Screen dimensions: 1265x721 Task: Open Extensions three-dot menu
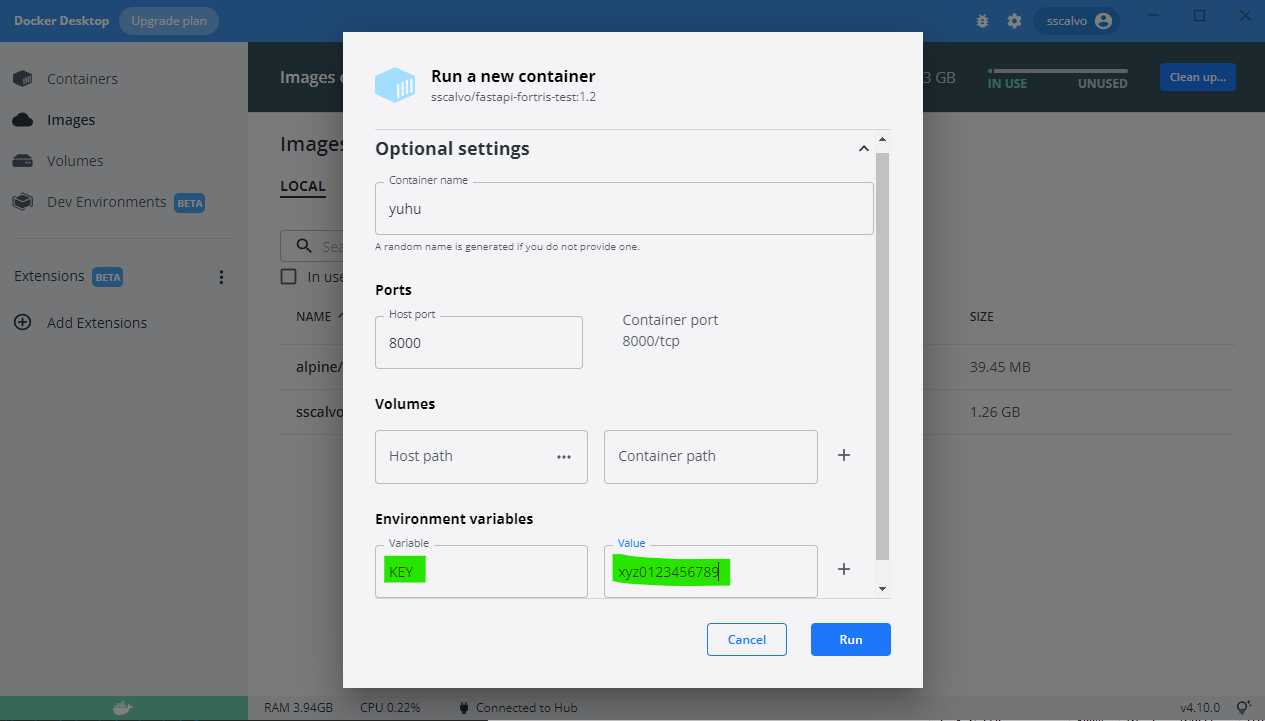[x=221, y=277]
